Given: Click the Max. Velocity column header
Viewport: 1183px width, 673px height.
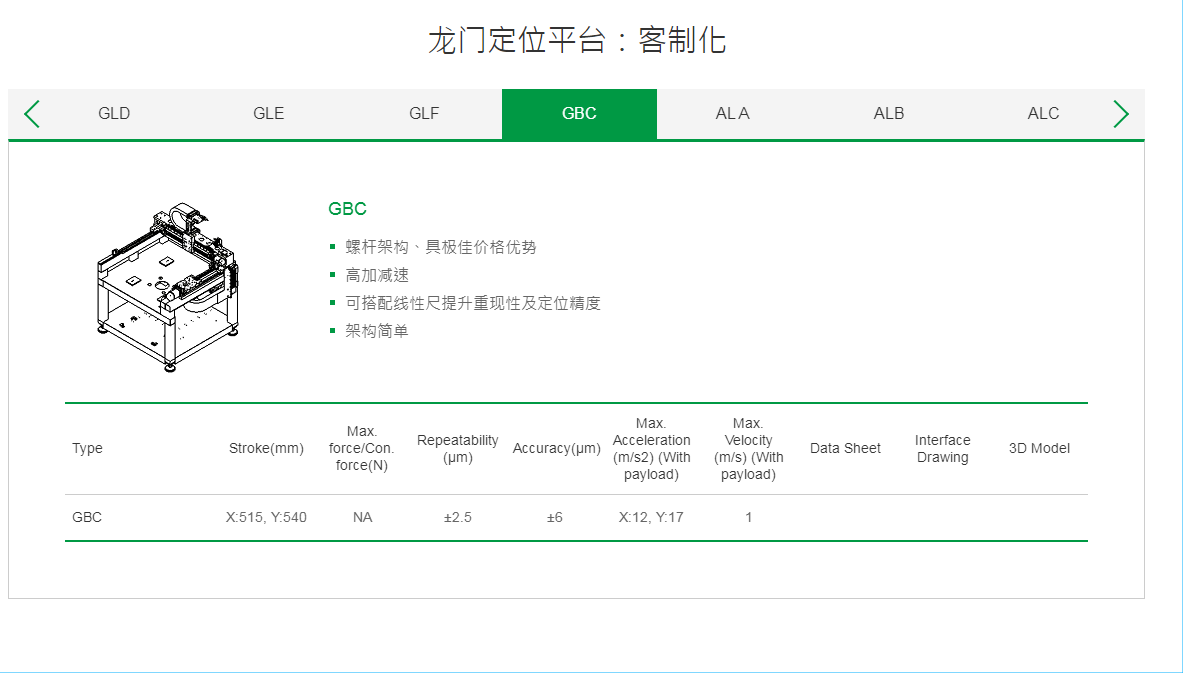Looking at the screenshot, I should (x=748, y=448).
